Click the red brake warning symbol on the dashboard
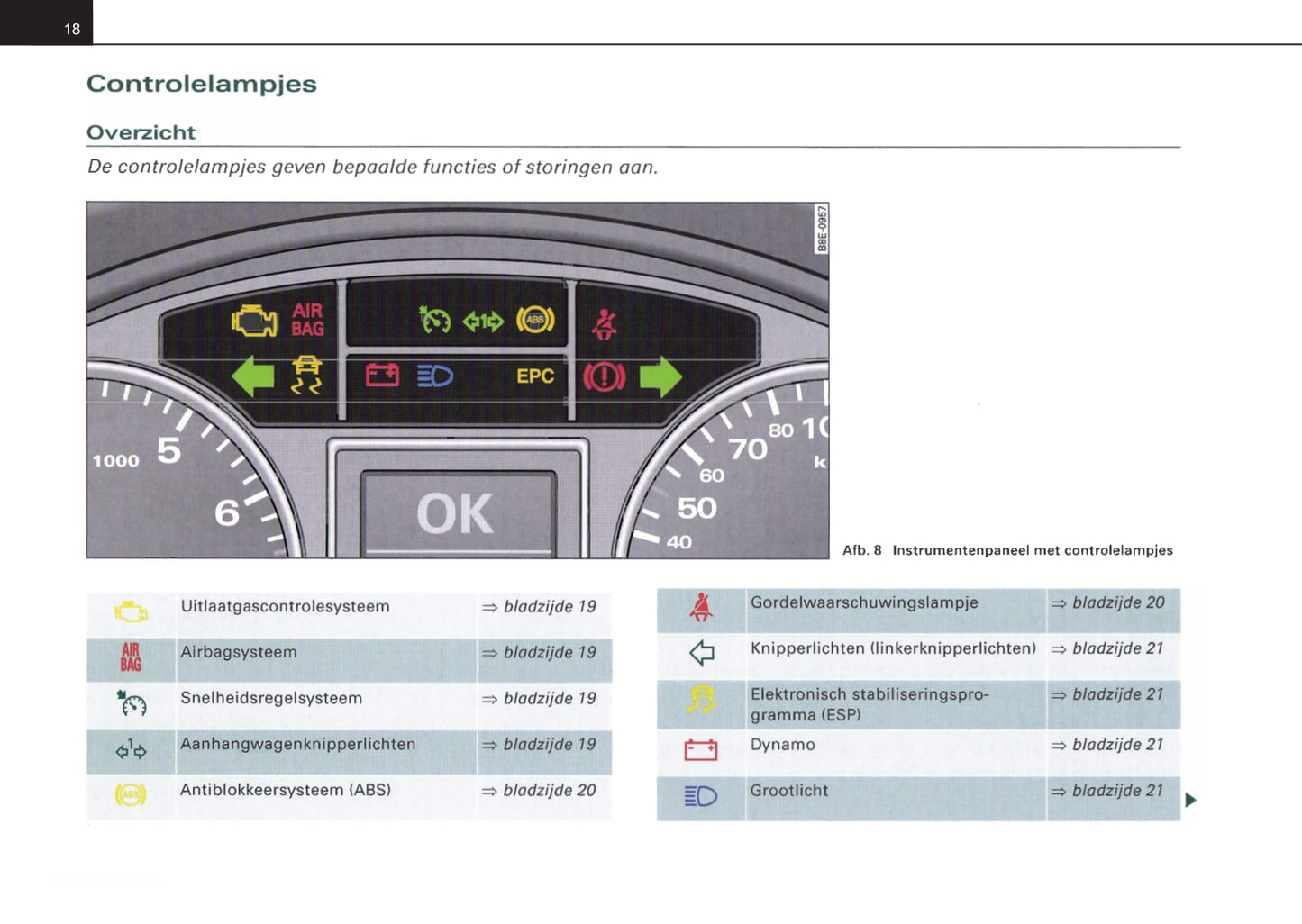 604,376
